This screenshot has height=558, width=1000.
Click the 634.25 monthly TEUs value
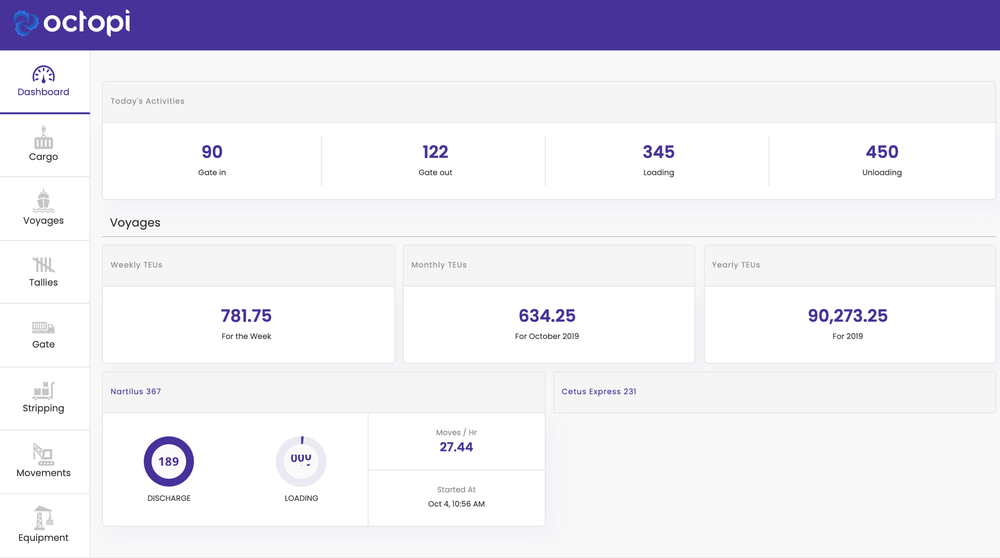(547, 316)
